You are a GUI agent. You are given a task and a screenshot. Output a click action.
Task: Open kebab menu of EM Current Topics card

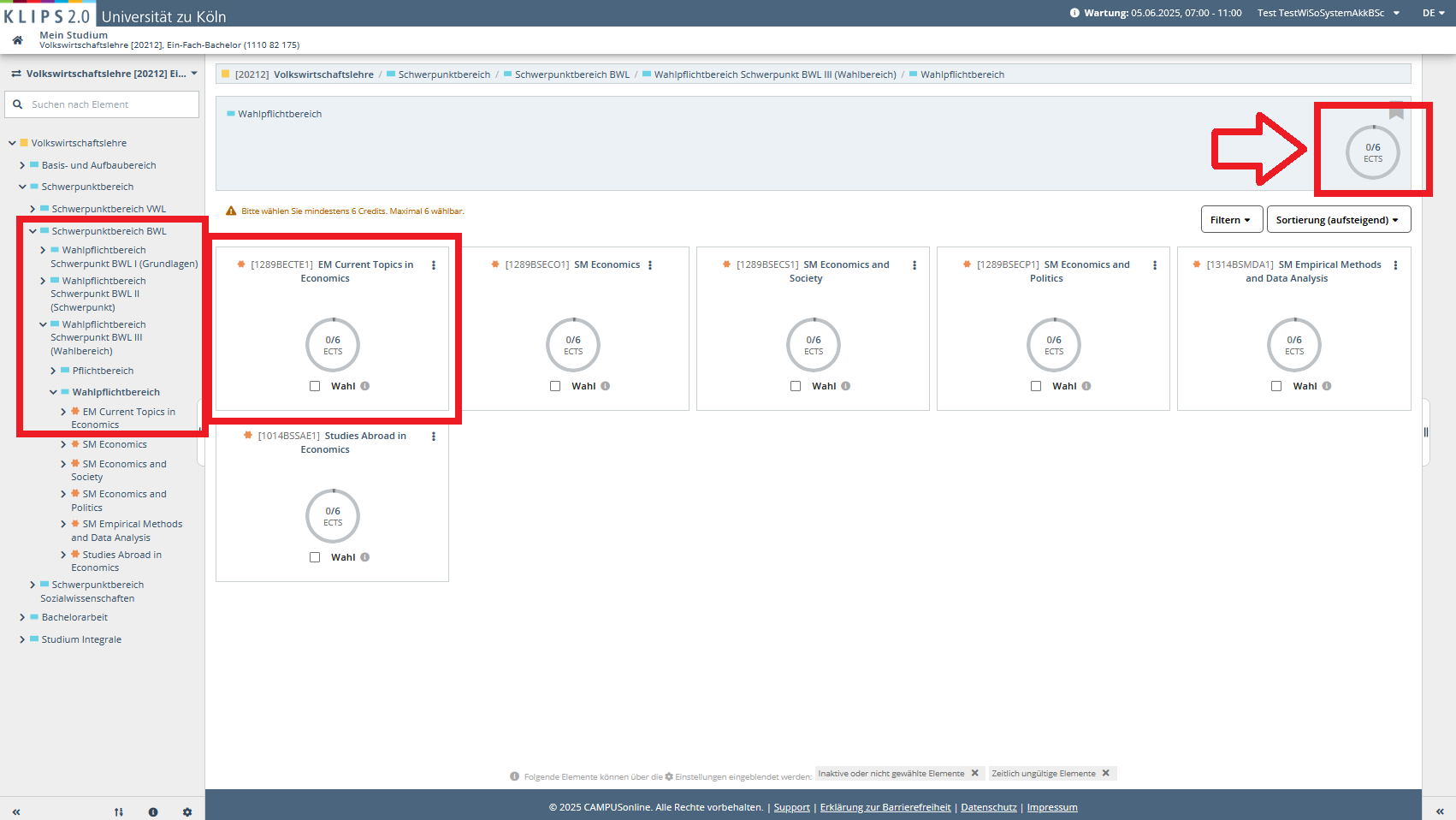434,265
